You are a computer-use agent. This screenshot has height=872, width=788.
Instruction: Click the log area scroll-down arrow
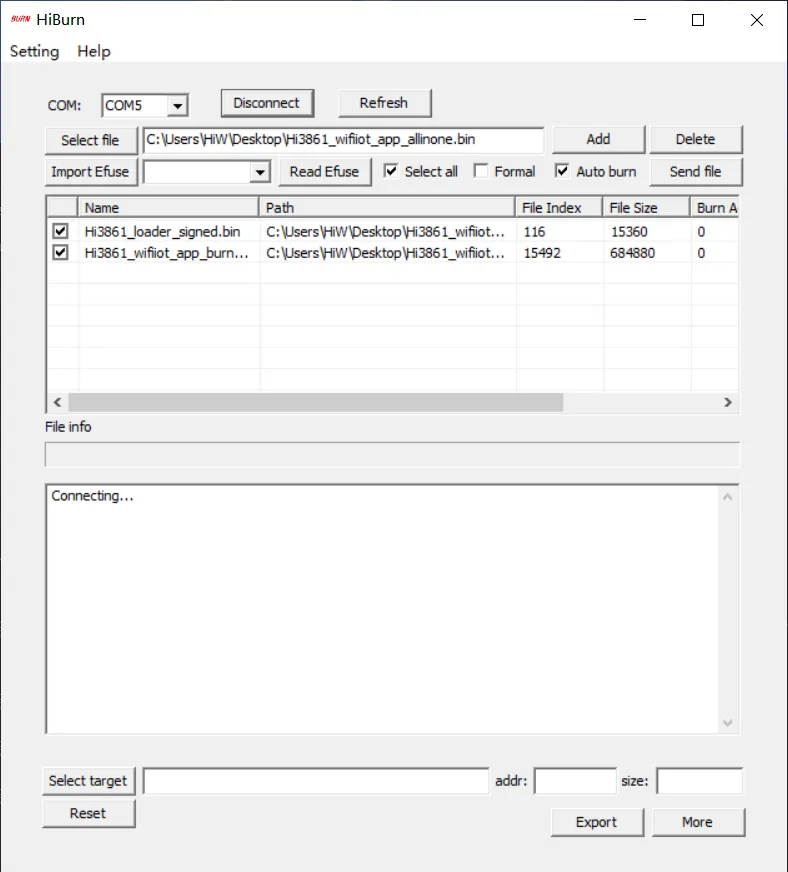point(728,723)
